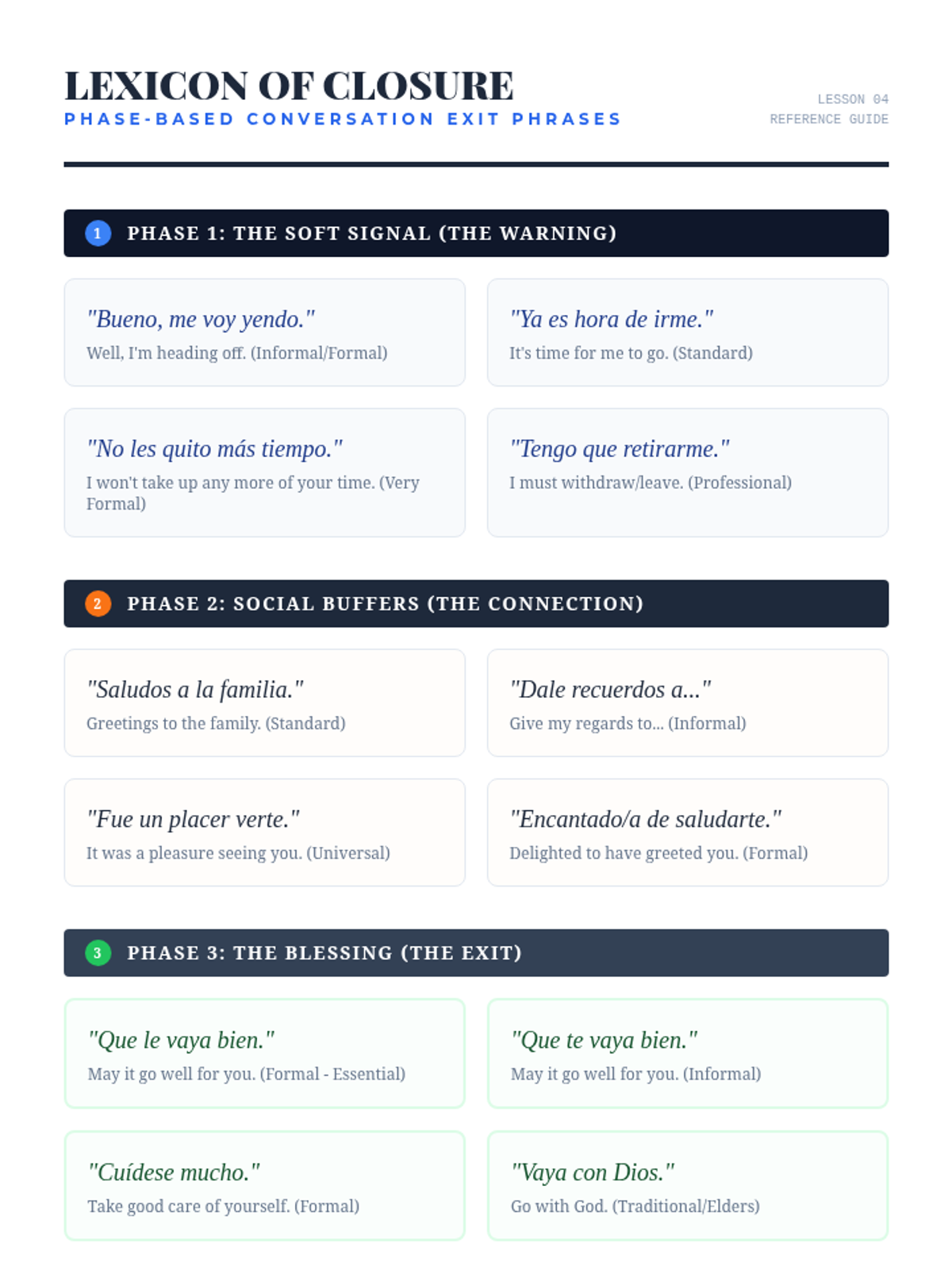Choose the "Saludos a la familia" card
This screenshot has width=952, height=1270.
pos(264,703)
